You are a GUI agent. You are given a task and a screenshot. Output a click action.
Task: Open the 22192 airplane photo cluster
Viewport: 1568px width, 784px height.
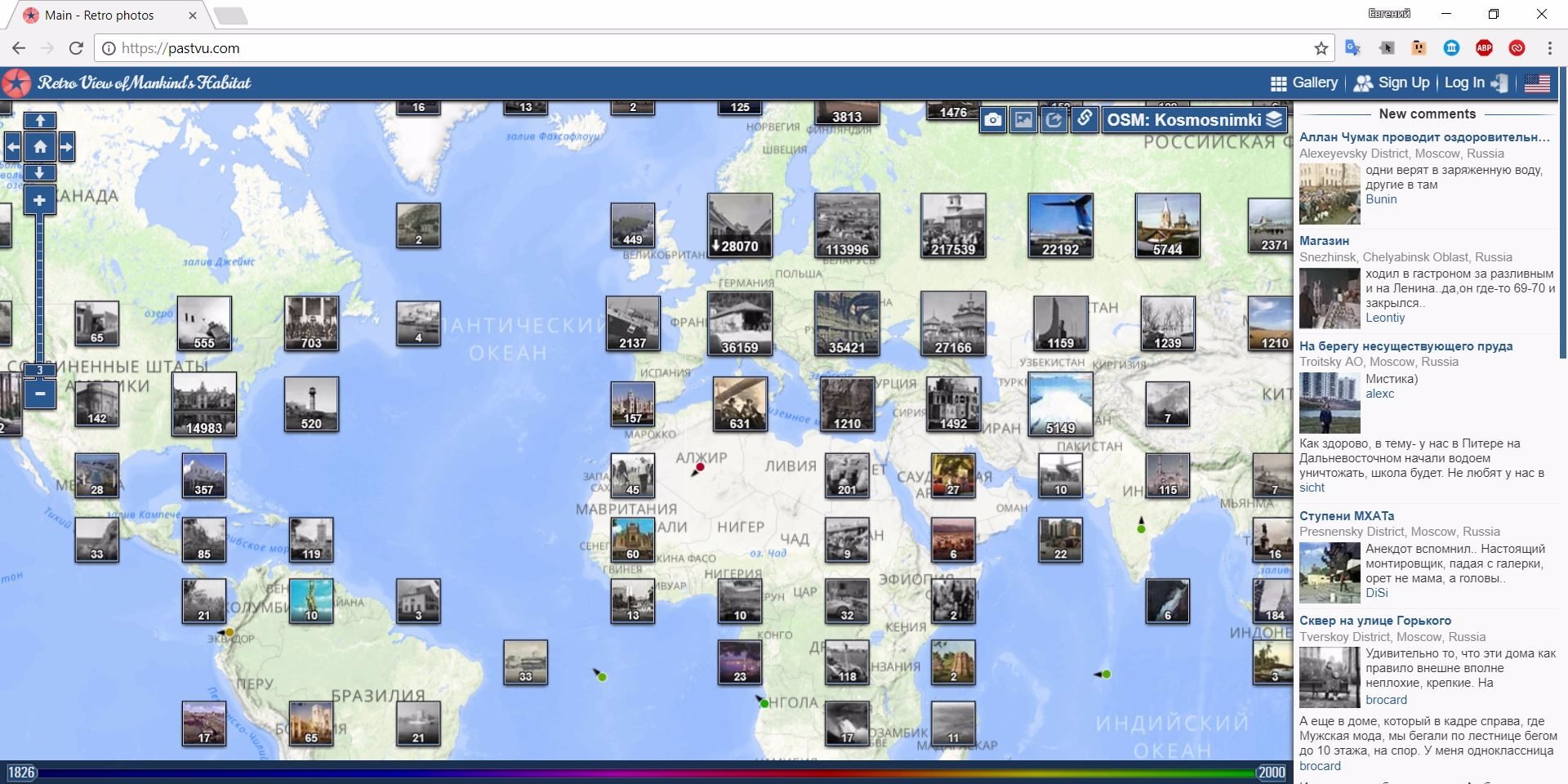1060,225
